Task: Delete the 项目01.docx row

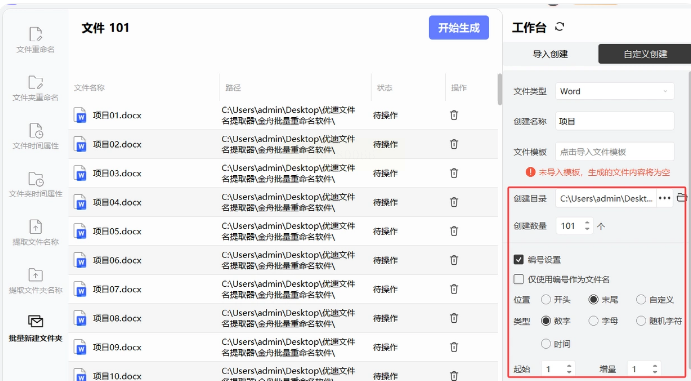Action: (x=454, y=115)
